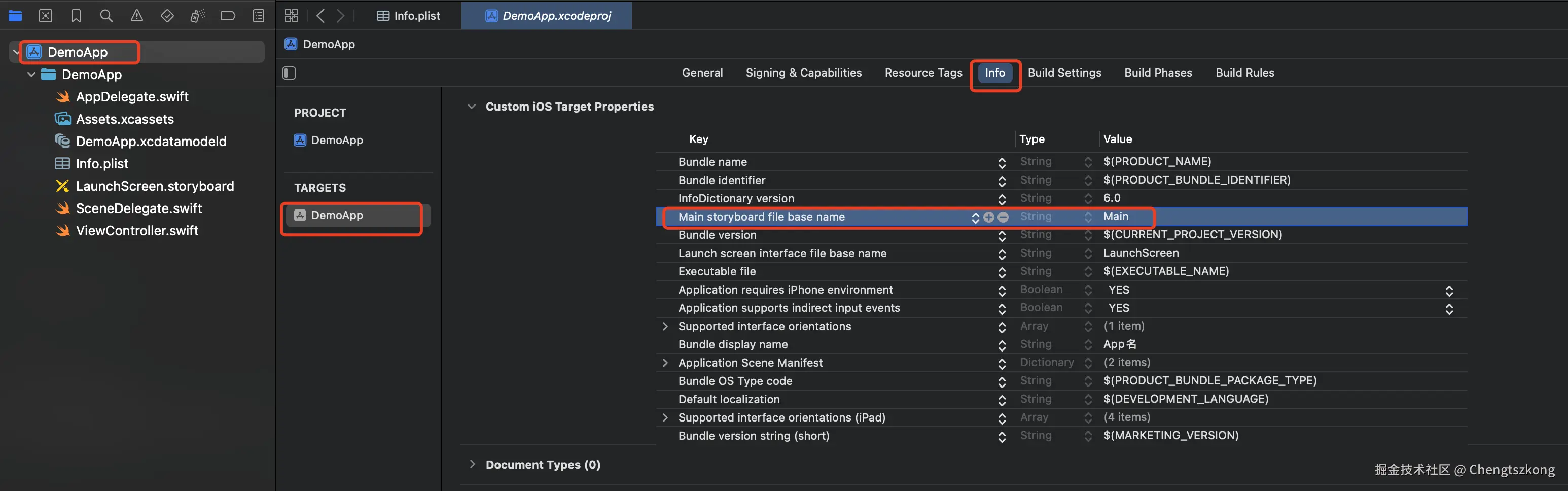Change the indirect input events YES value
1568x491 pixels.
point(1449,308)
